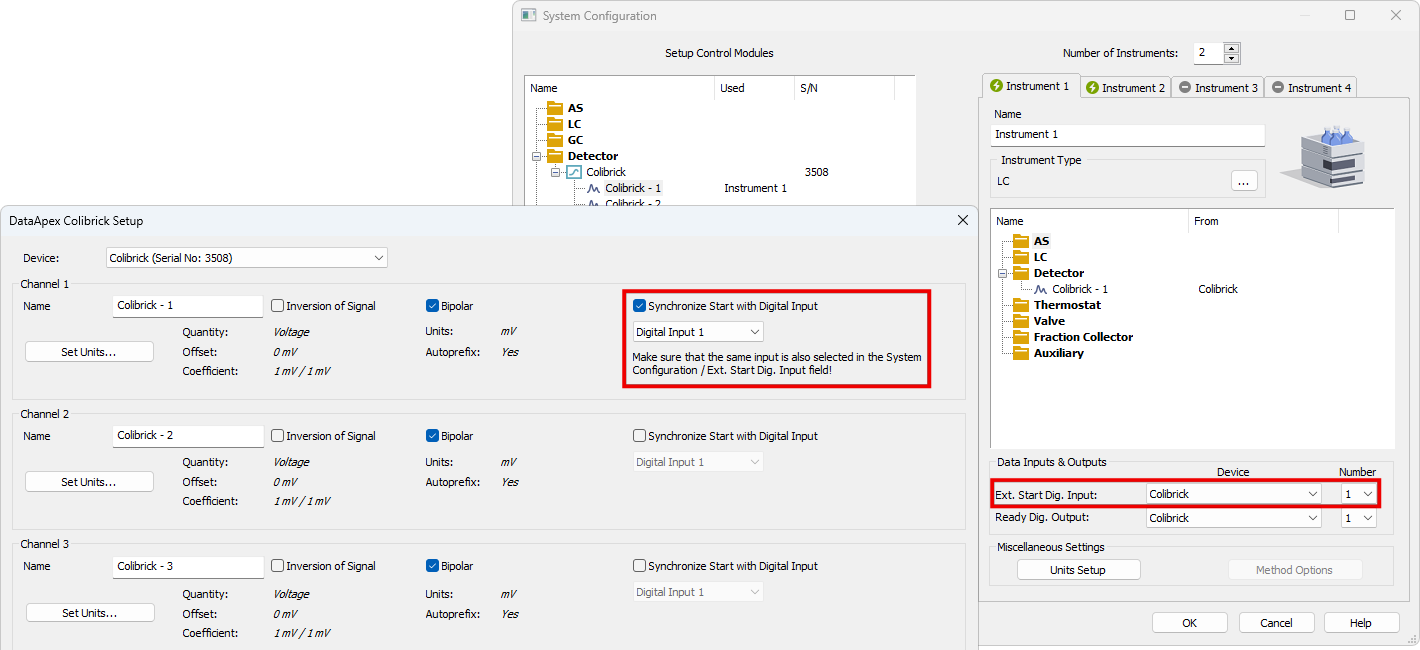Open Ext. Start Dig. Input device dropdown
Image resolution: width=1420 pixels, height=650 pixels.
click(1233, 494)
